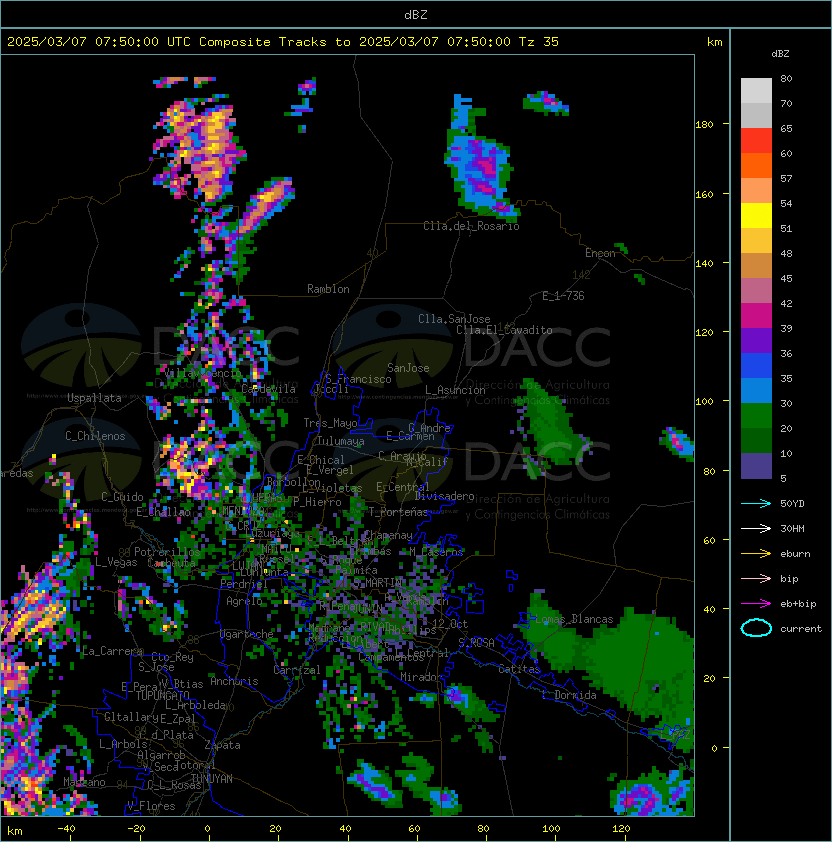Click the 'Zapata' map label
The height and width of the screenshot is (842, 832).
point(222,745)
